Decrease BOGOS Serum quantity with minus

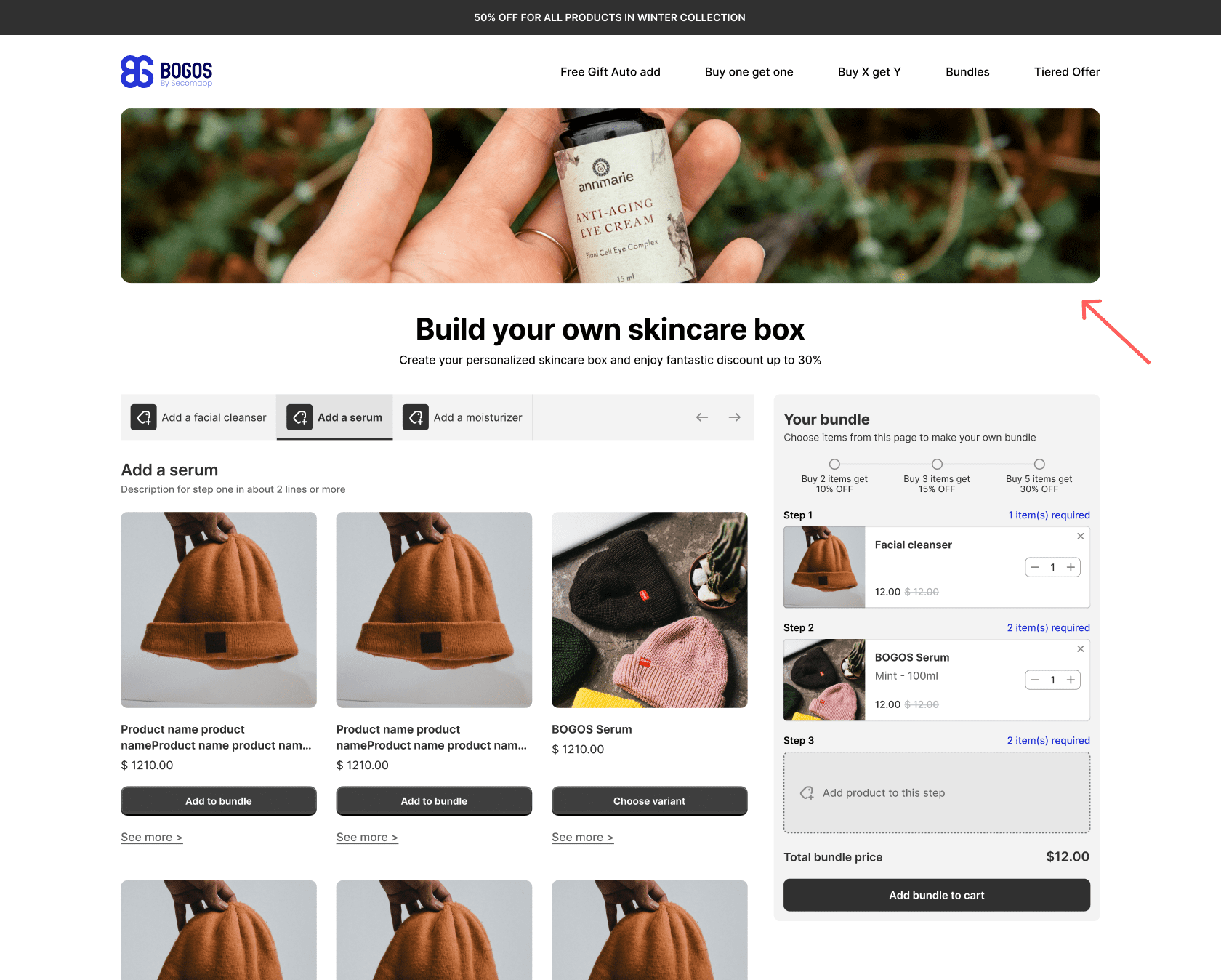coord(1035,680)
